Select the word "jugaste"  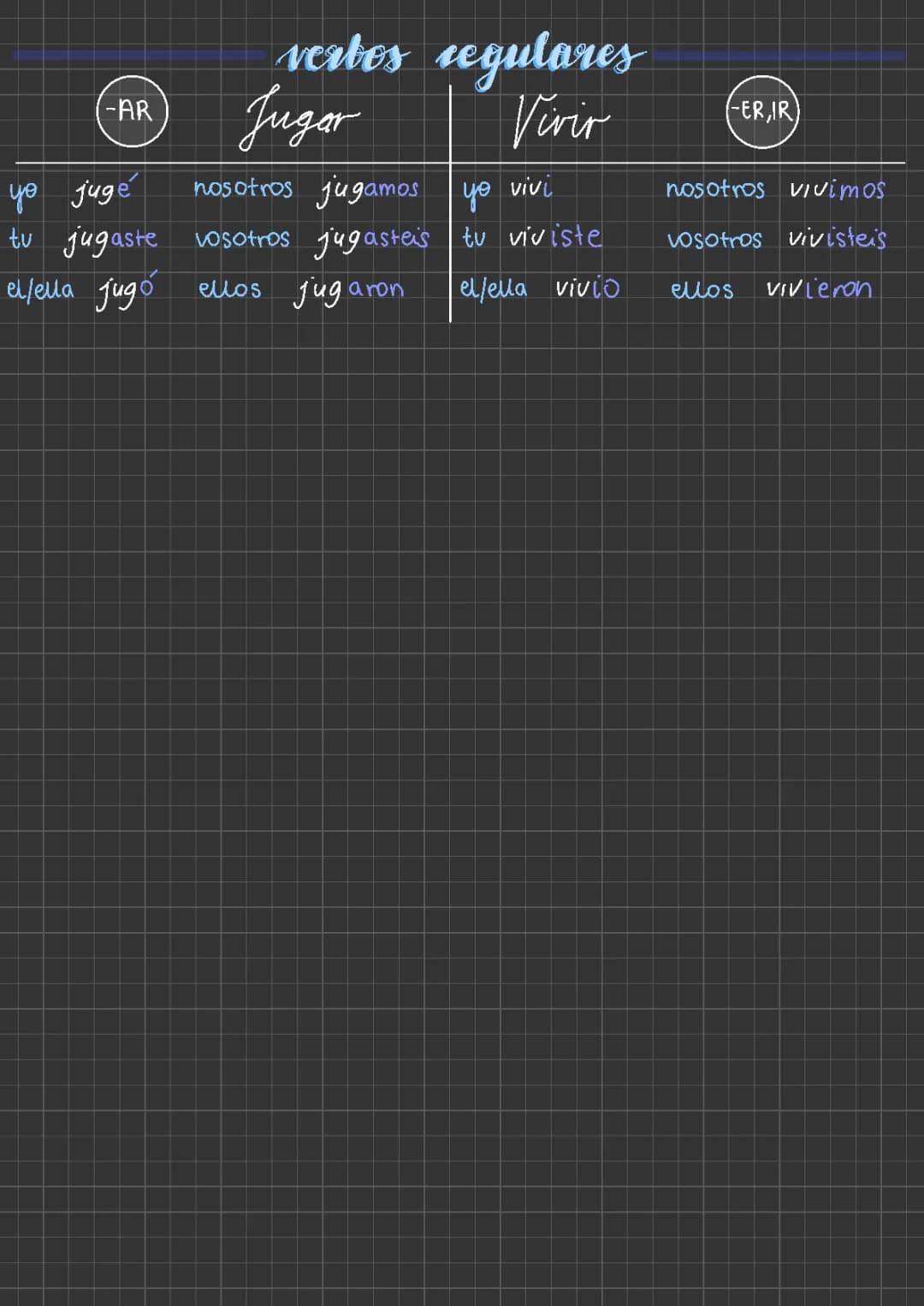point(111,240)
